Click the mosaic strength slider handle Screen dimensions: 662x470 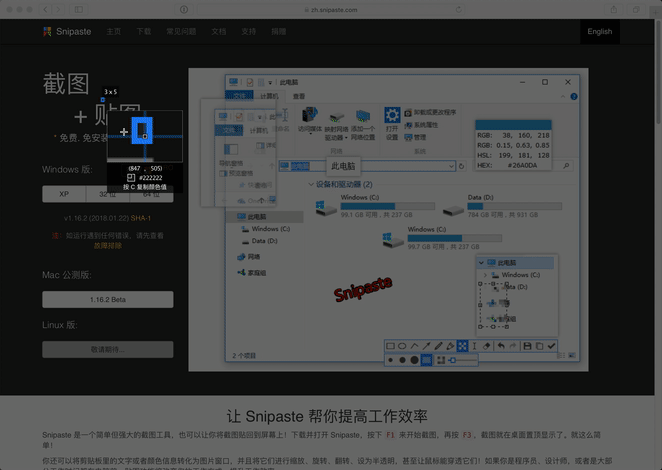pyautogui.click(x=453, y=360)
